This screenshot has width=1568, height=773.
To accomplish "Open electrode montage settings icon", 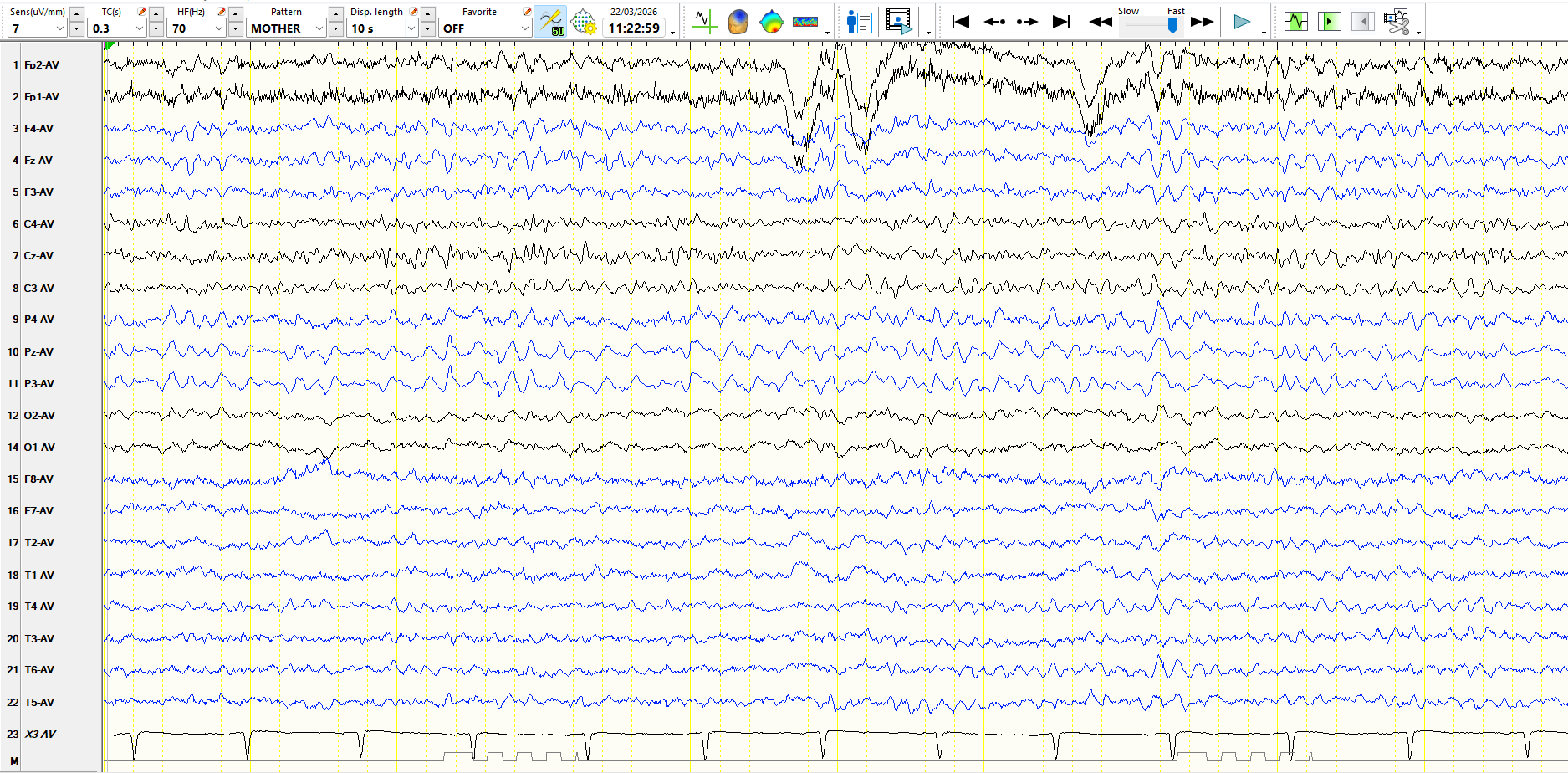I will coord(583,22).
